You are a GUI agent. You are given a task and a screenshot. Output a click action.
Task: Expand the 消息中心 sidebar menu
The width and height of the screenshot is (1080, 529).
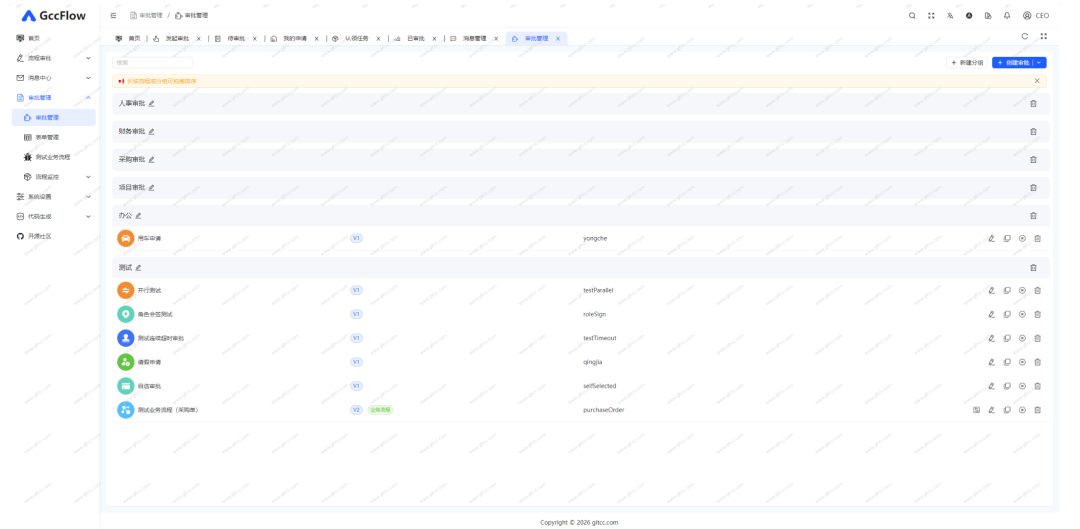click(x=54, y=78)
